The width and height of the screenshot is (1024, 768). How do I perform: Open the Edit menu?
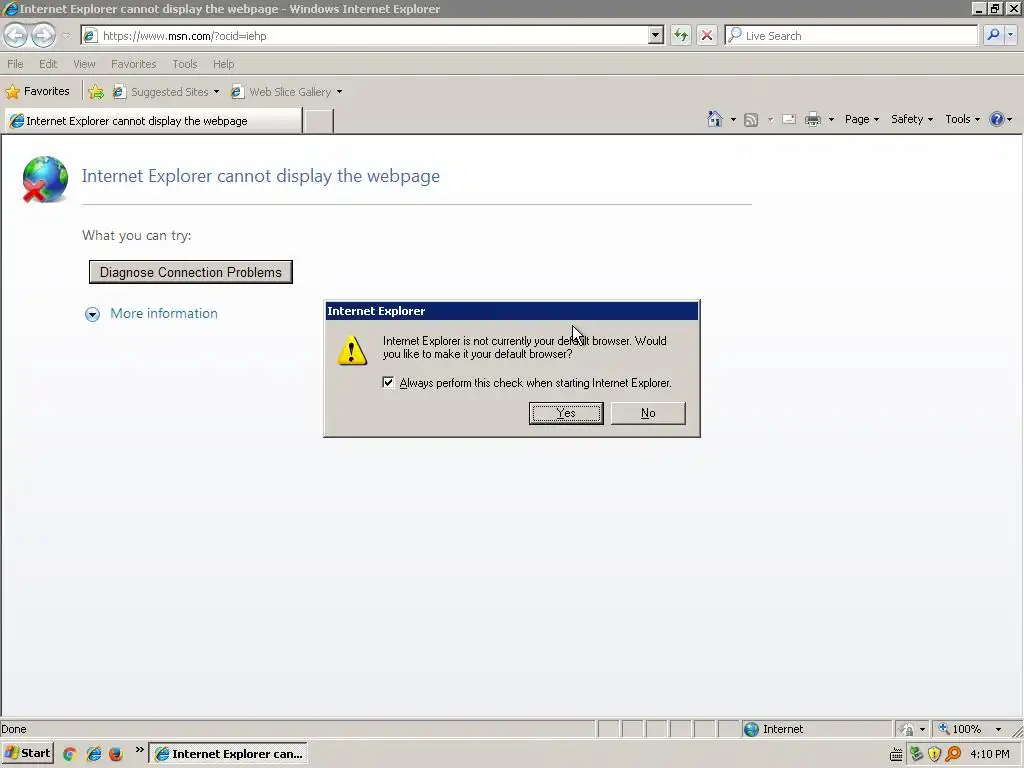(48, 64)
